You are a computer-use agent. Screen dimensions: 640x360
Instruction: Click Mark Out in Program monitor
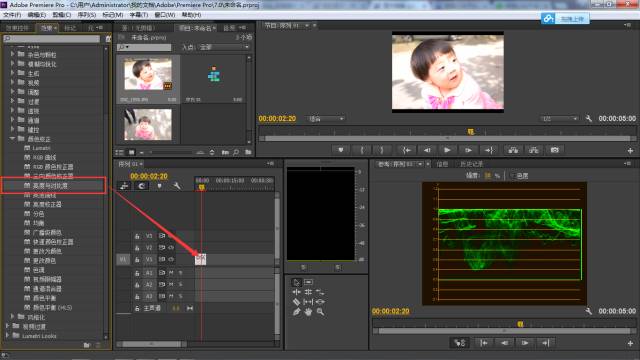(x=382, y=150)
